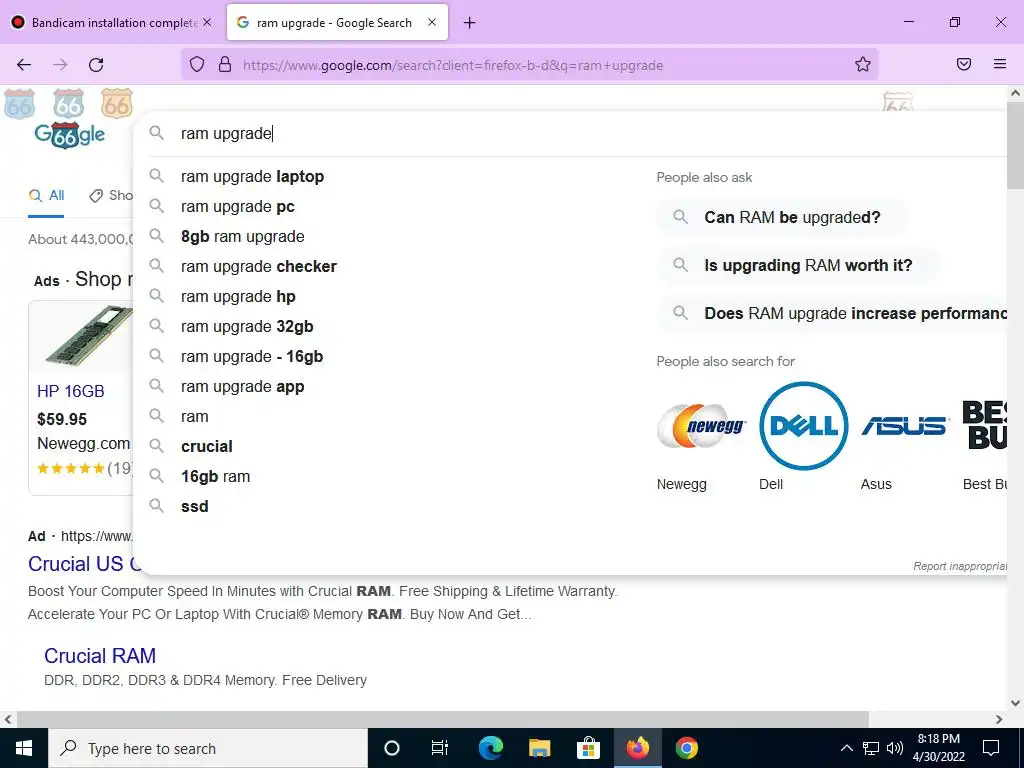Choose suggestion ram upgrade pc
The height and width of the screenshot is (768, 1024).
[x=238, y=206]
